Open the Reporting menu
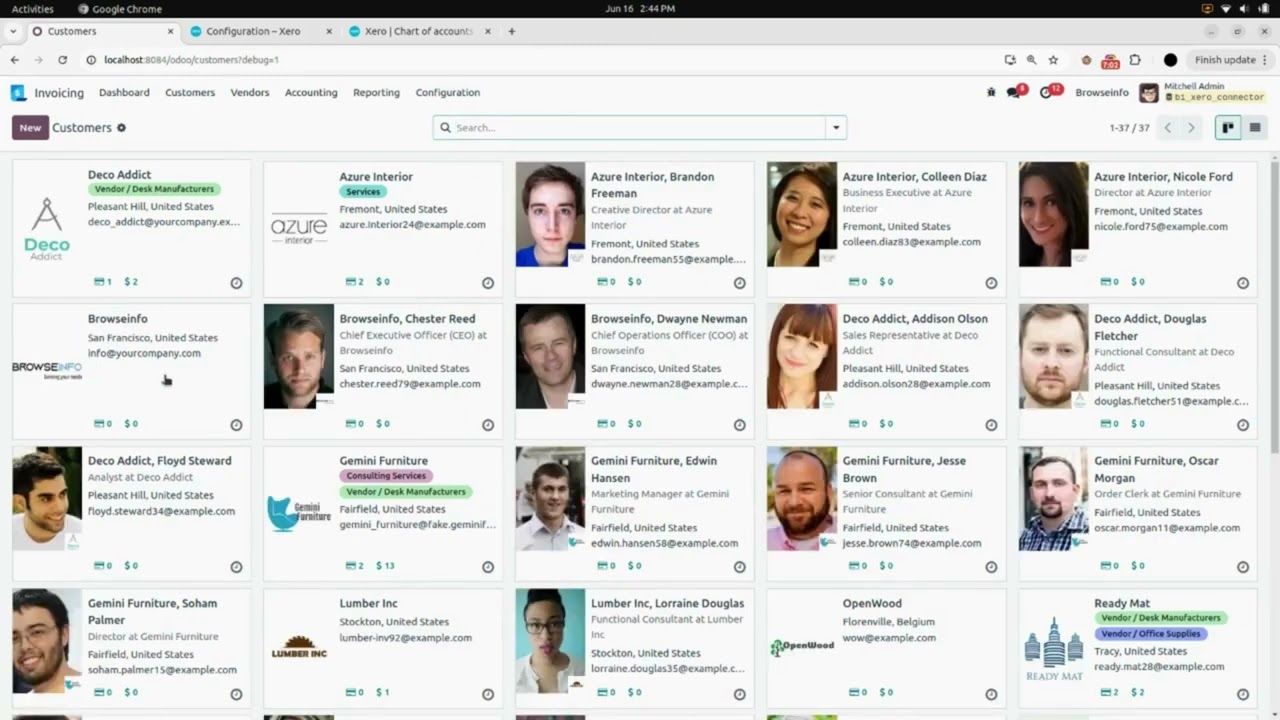The image size is (1280, 720). click(376, 92)
